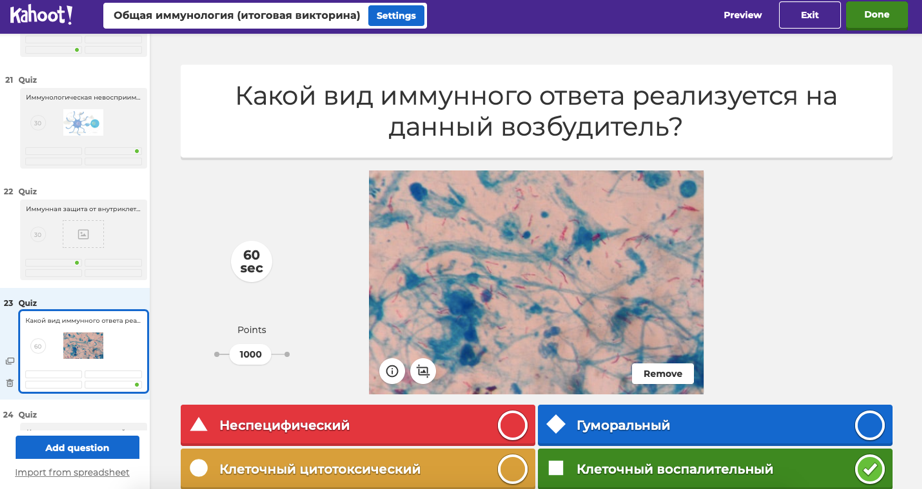Select question 21 thumbnail in the sidebar
922x489 pixels.
[83, 128]
